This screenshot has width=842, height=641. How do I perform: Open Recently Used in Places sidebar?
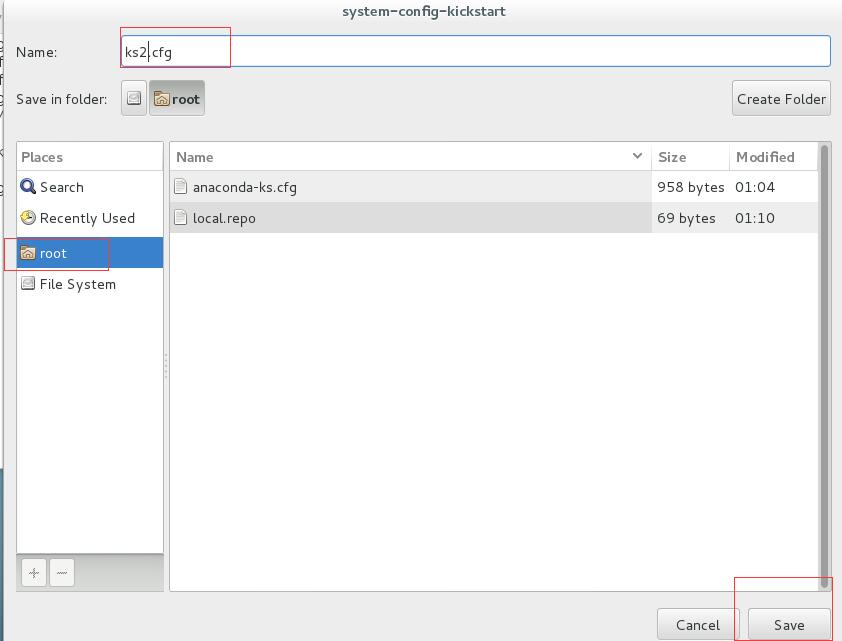click(x=90, y=218)
